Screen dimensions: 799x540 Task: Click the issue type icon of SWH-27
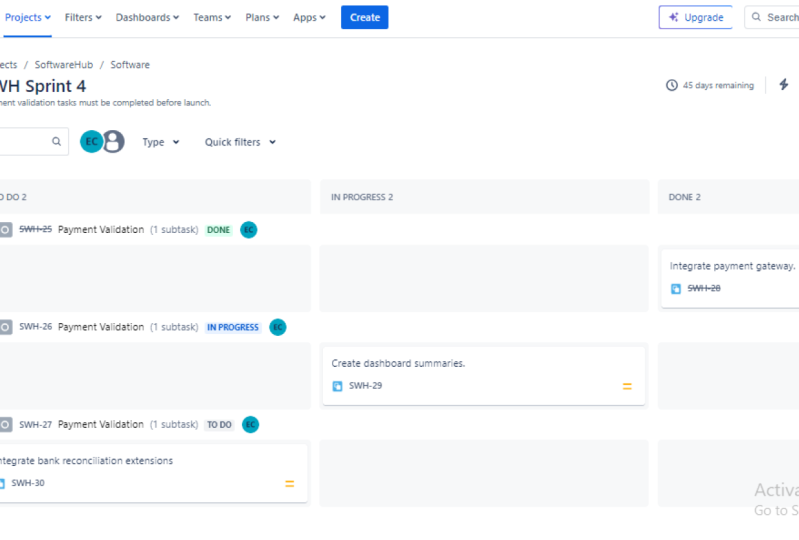pos(6,425)
